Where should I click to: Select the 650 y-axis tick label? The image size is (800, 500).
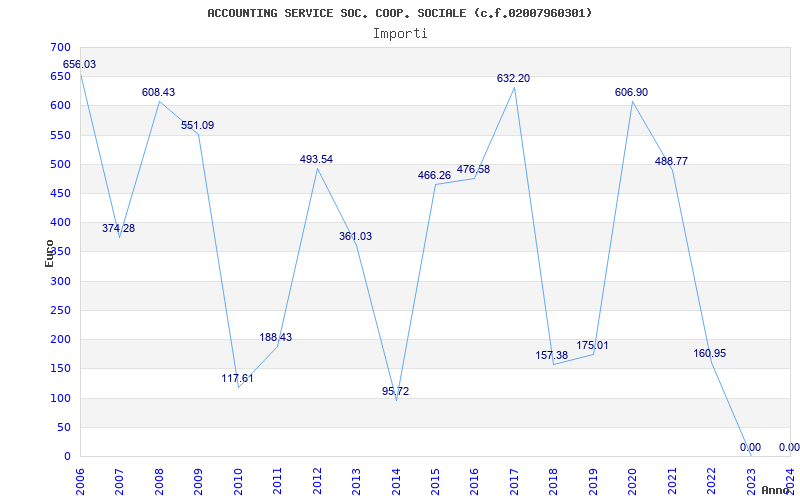[60, 77]
